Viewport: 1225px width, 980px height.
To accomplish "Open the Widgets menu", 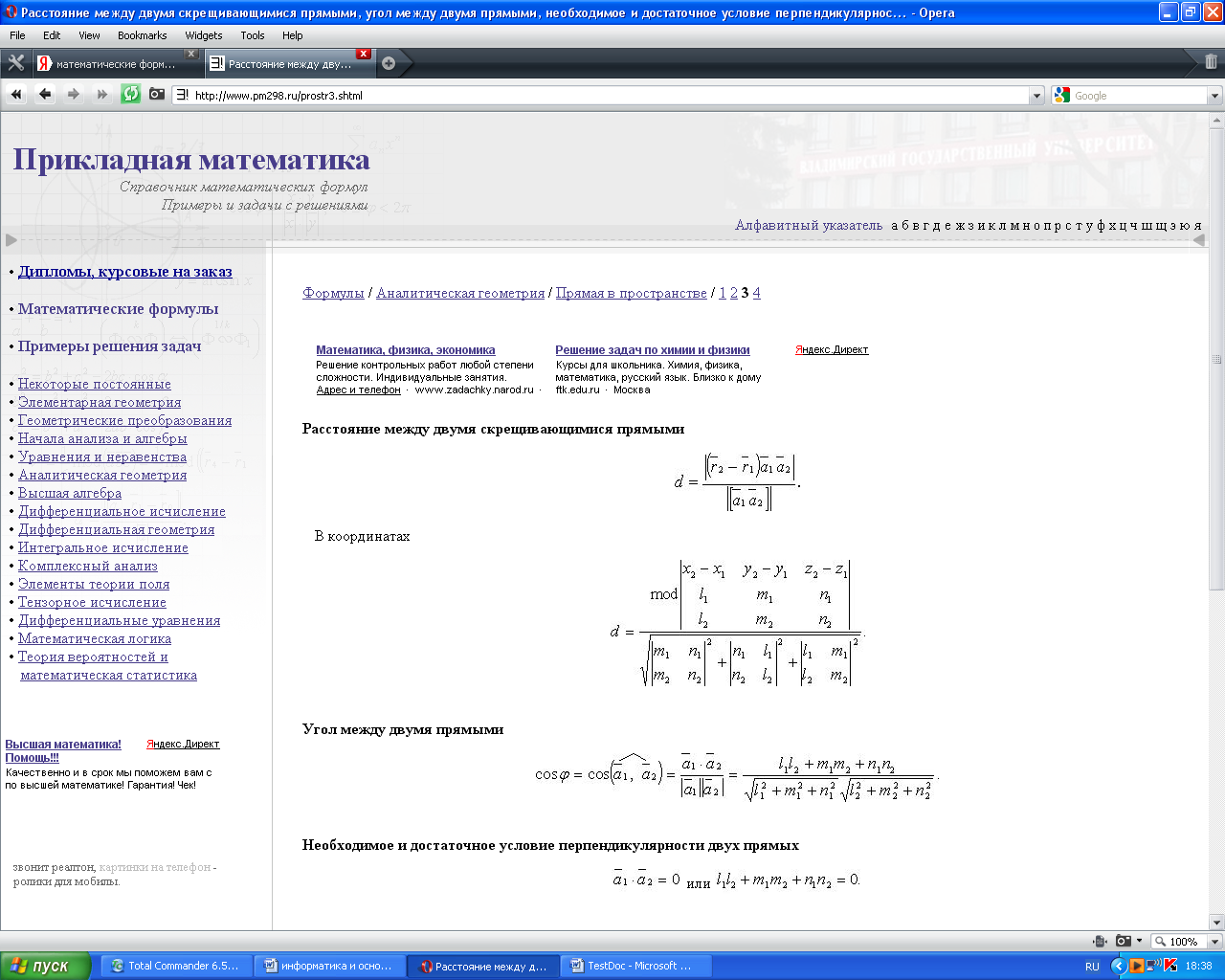I will click(x=204, y=35).
